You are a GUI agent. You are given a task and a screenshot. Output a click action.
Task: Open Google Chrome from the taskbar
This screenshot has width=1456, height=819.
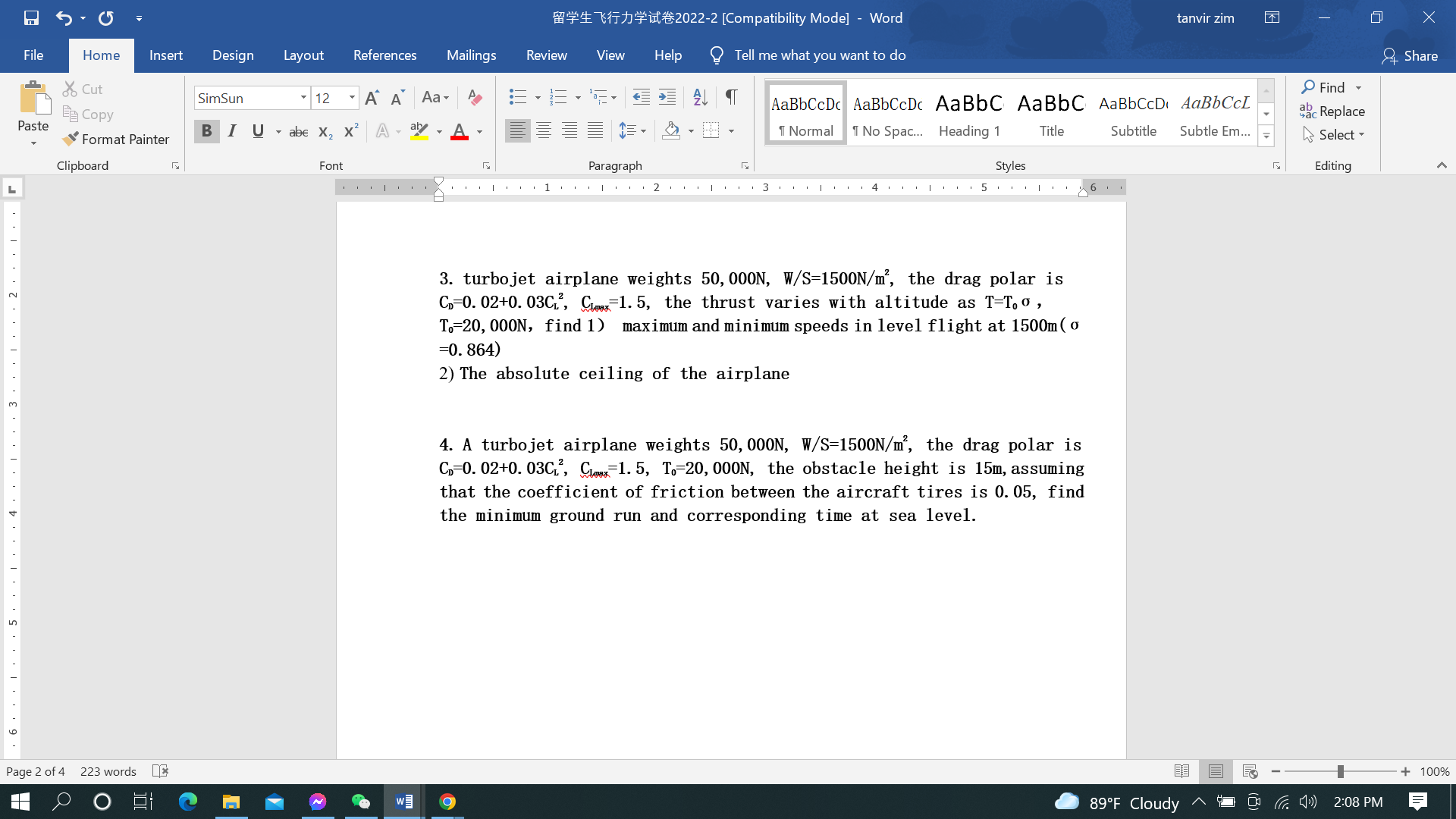pos(447,802)
